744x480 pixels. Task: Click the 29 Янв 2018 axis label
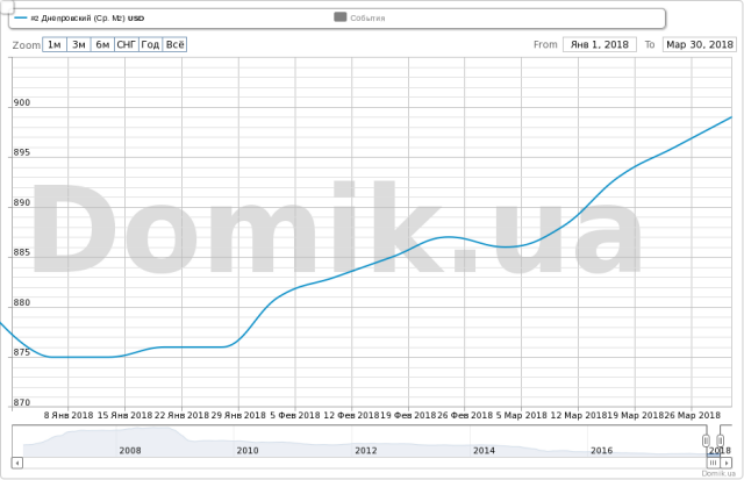[238, 415]
